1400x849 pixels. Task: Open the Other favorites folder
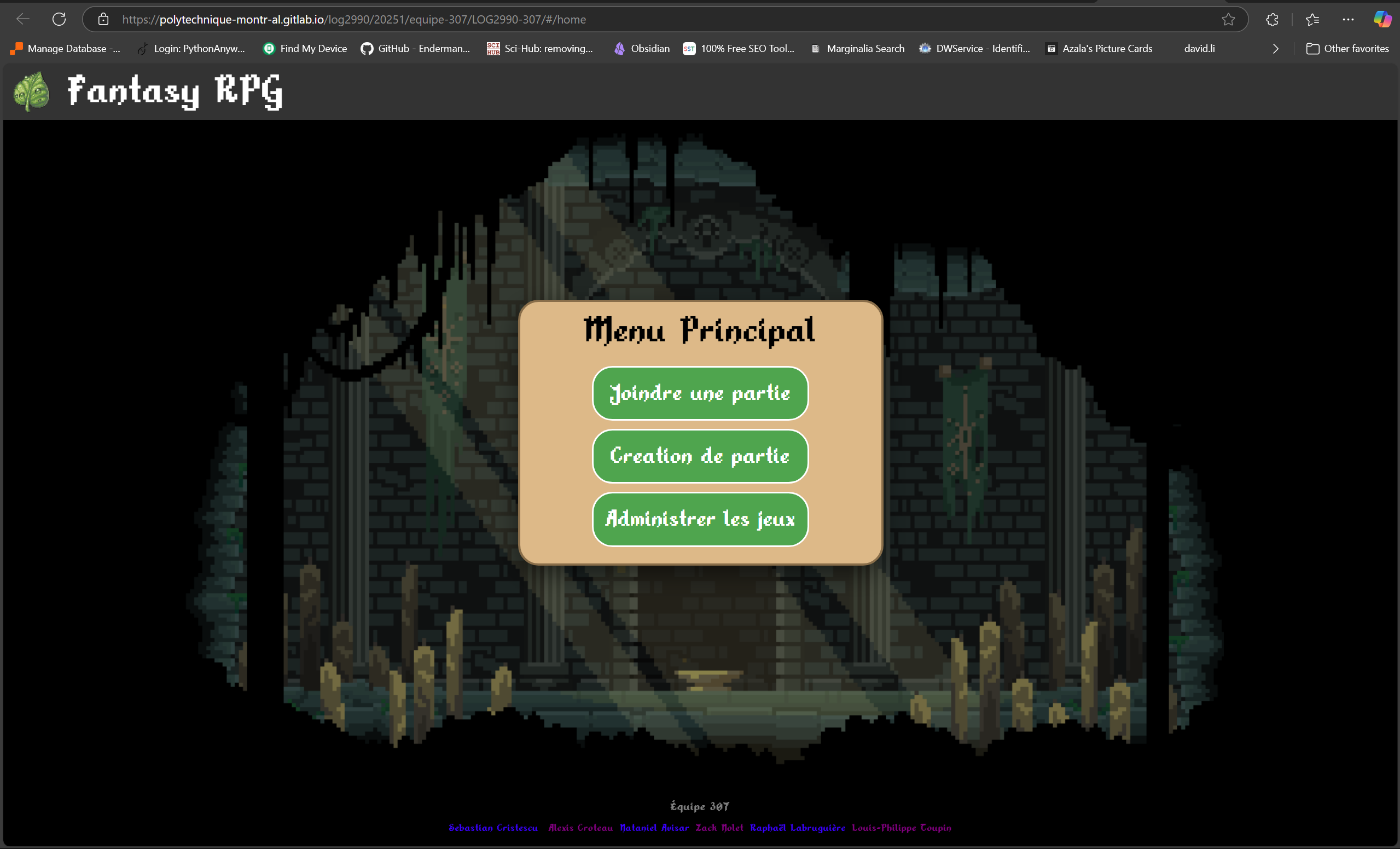[x=1347, y=49]
